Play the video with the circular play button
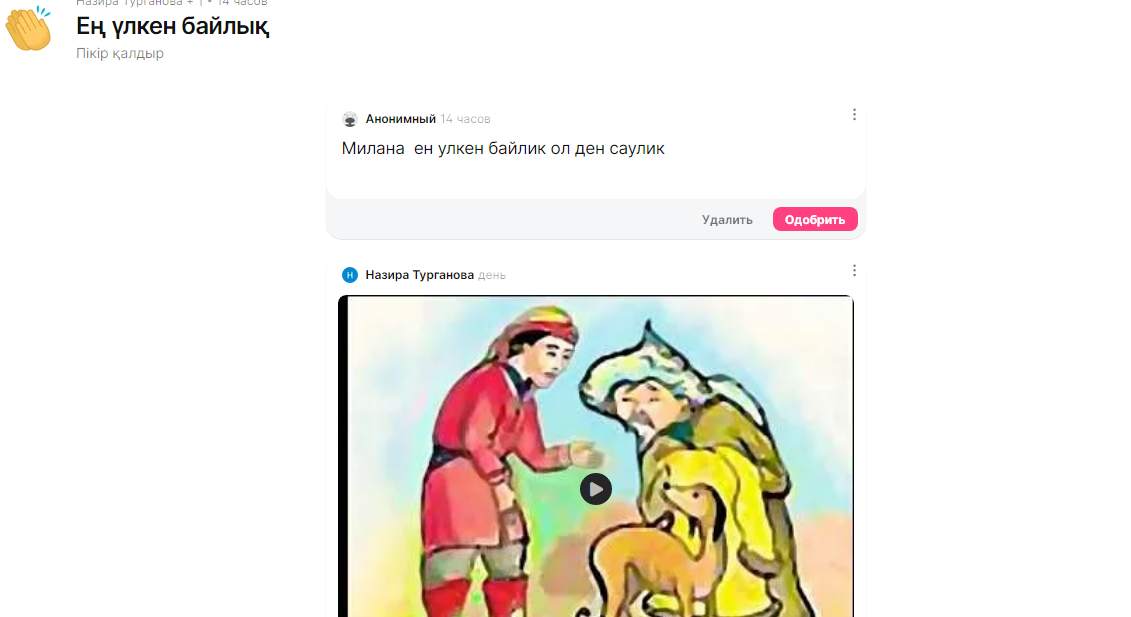1131x617 pixels. click(596, 489)
